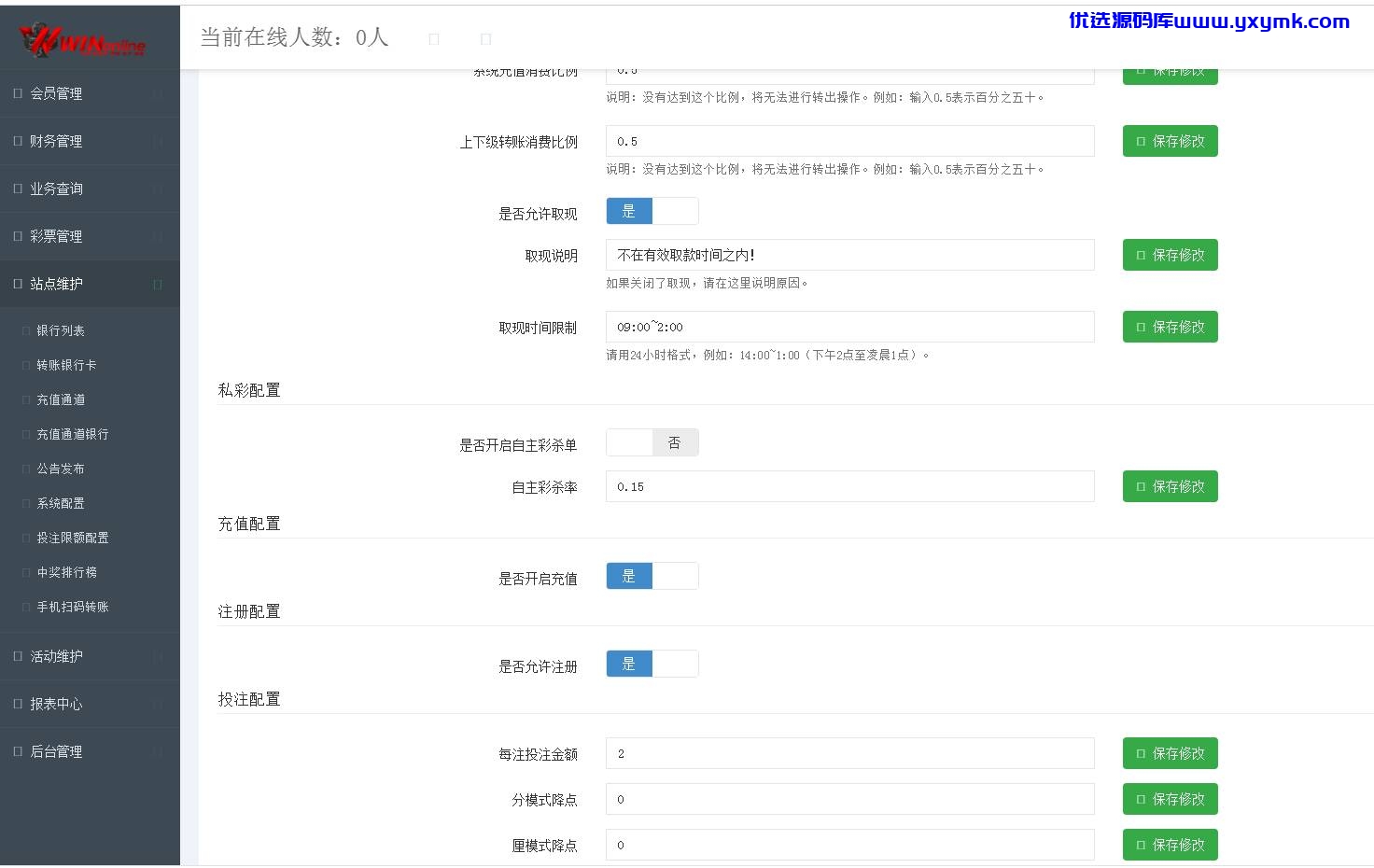The height and width of the screenshot is (868, 1374).
Task: Focus the 每注投注金额 input field
Action: pos(850,753)
